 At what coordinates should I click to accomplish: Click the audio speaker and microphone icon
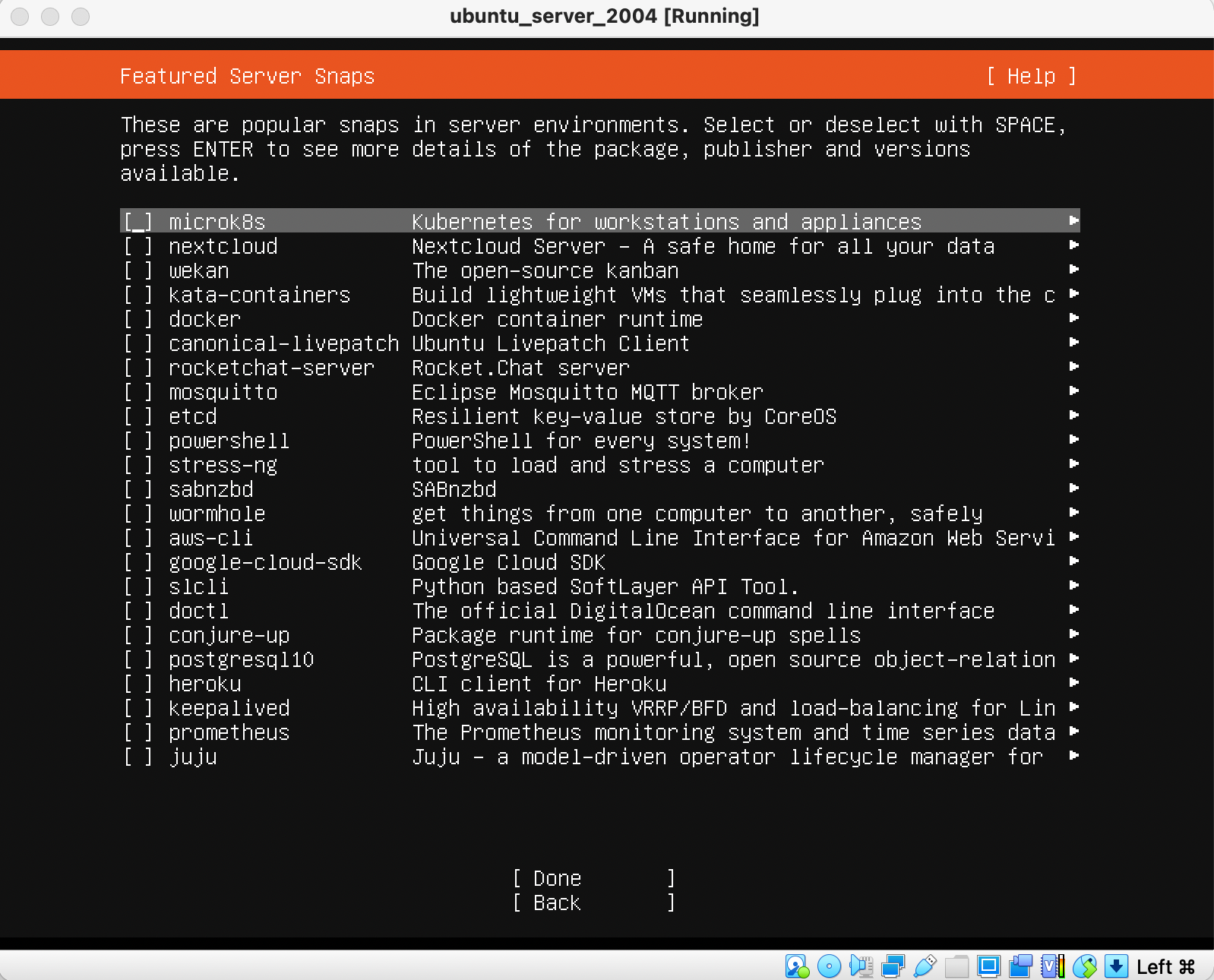click(x=861, y=966)
